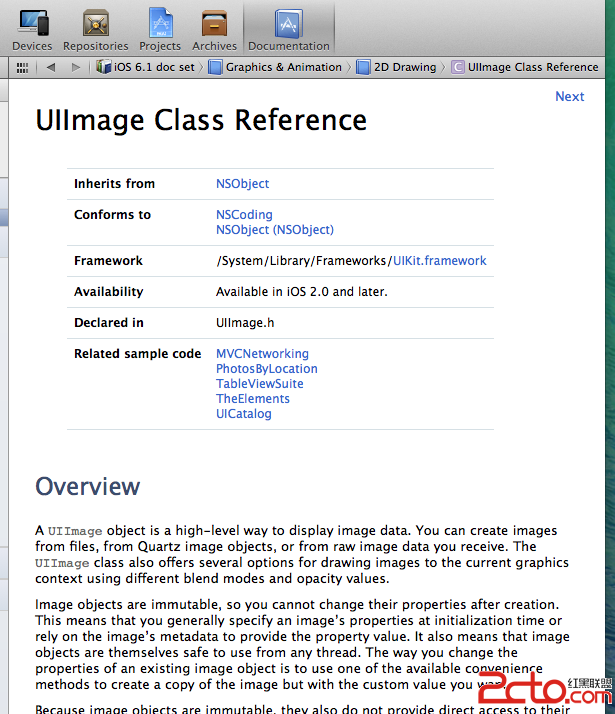The width and height of the screenshot is (615, 714).
Task: Go forward with the right arrow
Action: pyautogui.click(x=76, y=67)
